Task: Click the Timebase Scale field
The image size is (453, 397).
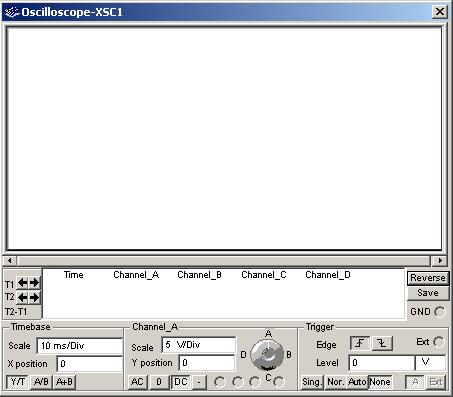Action: (x=80, y=346)
